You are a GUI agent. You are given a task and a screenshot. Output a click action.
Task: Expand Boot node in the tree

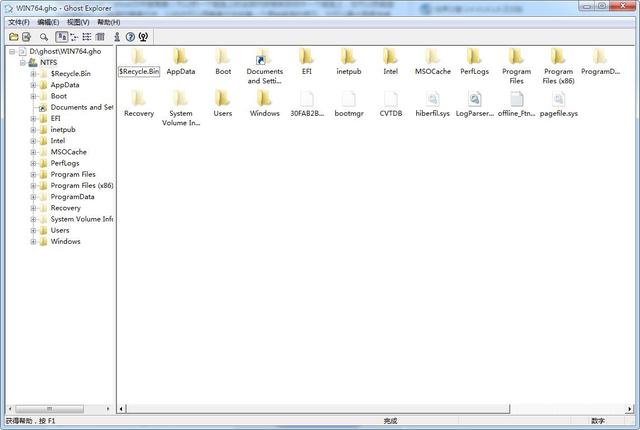[33, 96]
